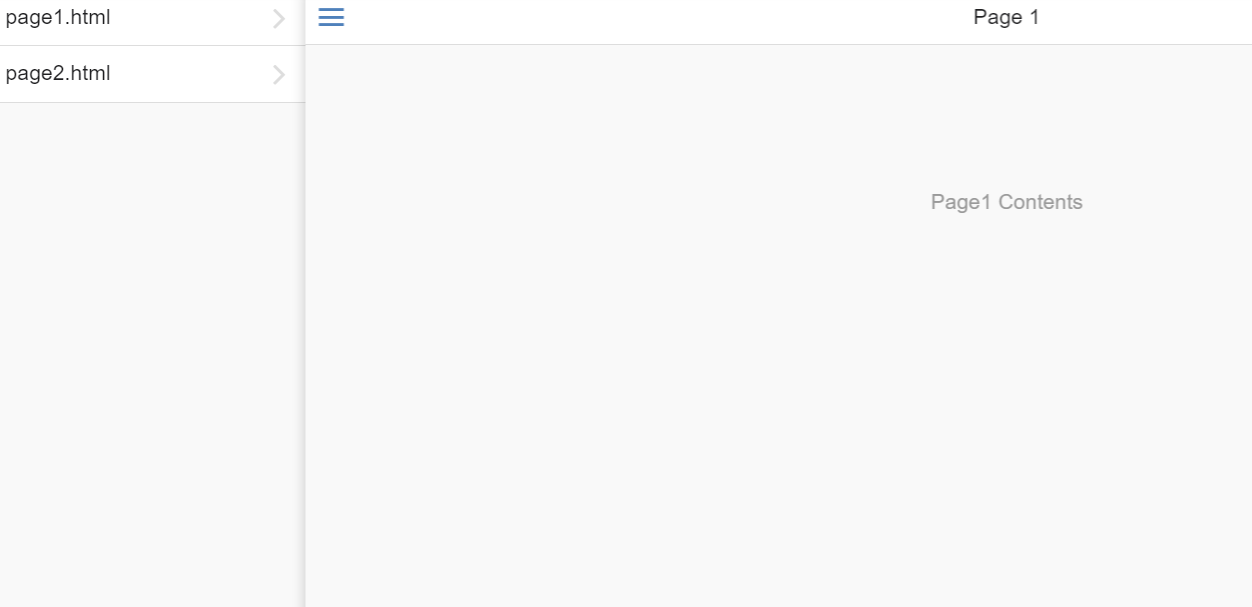Expand the page2.html row arrow
The image size is (1252, 607).
pyautogui.click(x=279, y=74)
